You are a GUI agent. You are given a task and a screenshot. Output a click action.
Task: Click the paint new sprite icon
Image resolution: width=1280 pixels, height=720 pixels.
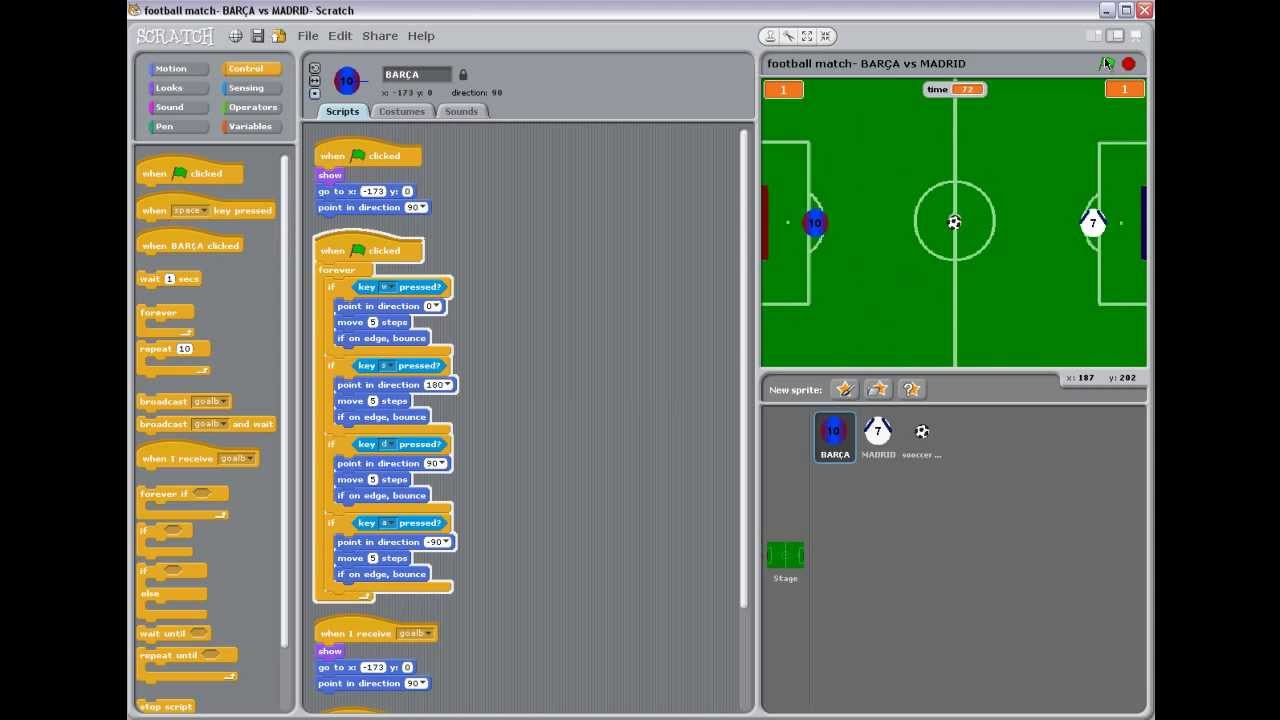pos(845,389)
